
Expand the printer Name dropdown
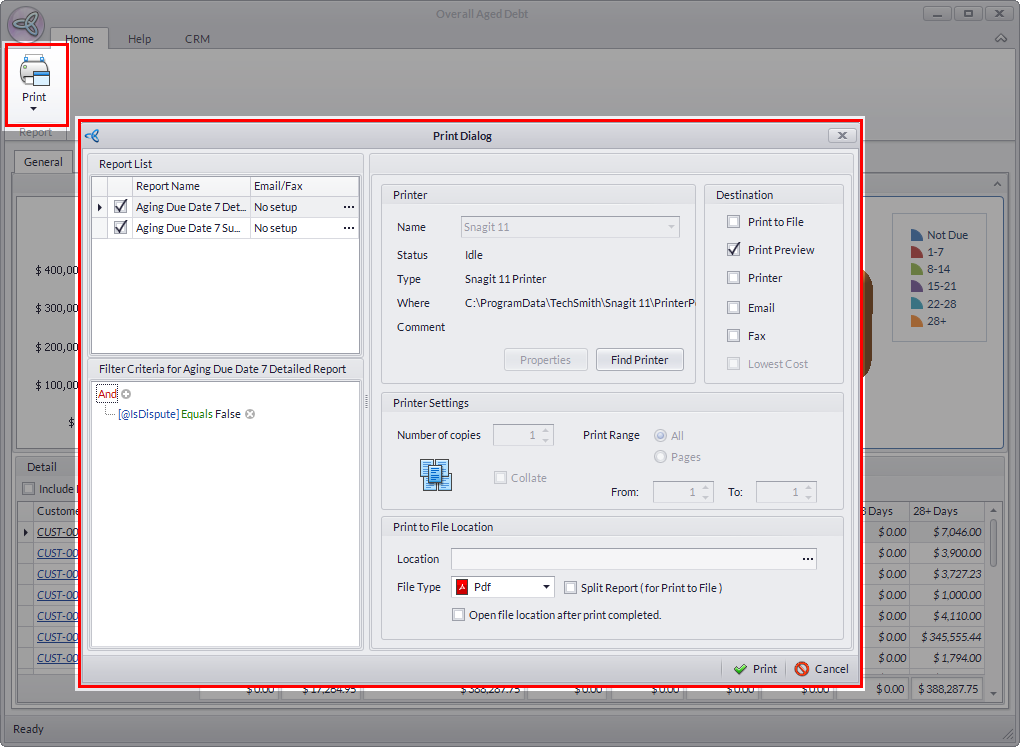coord(671,227)
